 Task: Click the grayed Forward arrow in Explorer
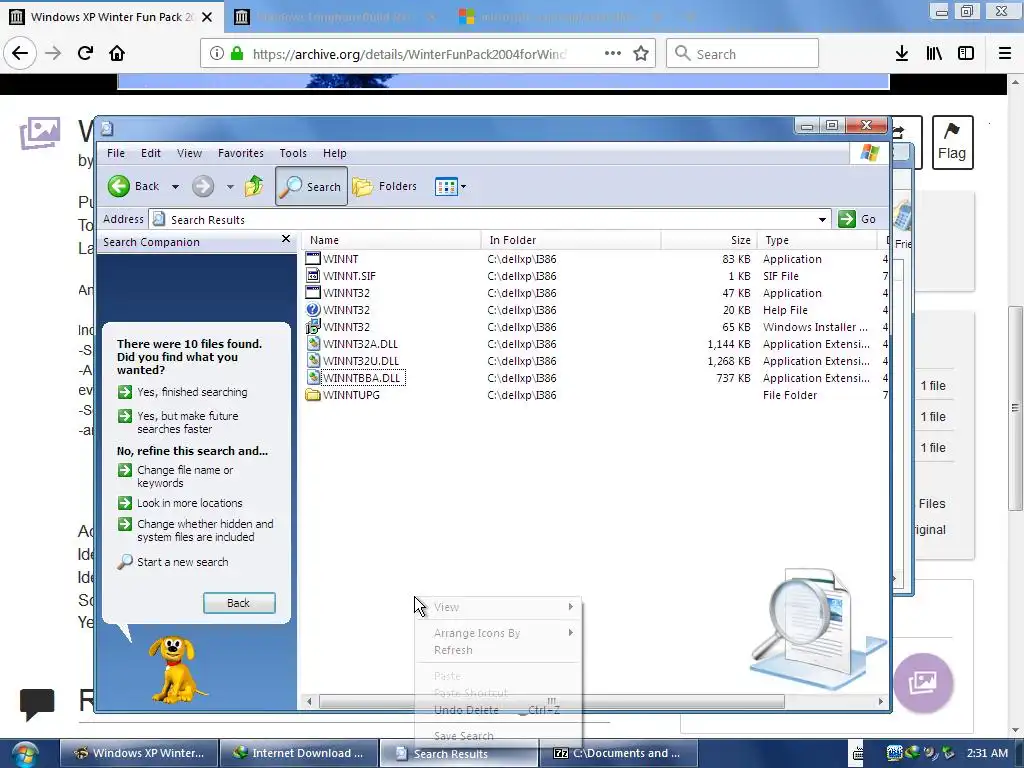pos(203,186)
